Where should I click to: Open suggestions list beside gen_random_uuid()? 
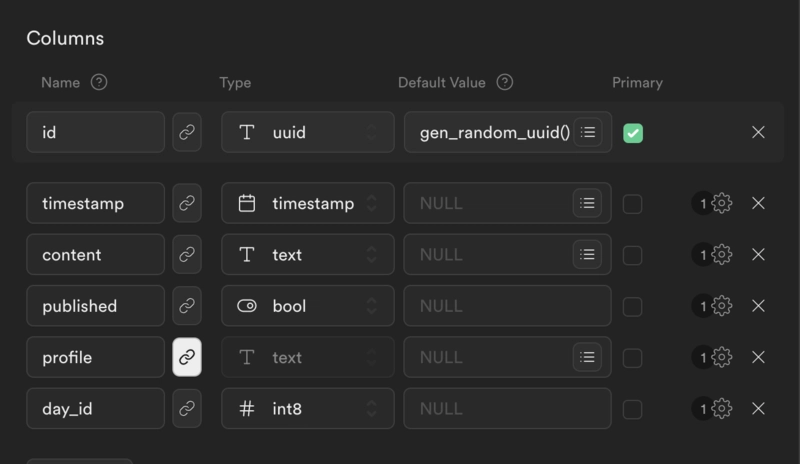point(588,132)
